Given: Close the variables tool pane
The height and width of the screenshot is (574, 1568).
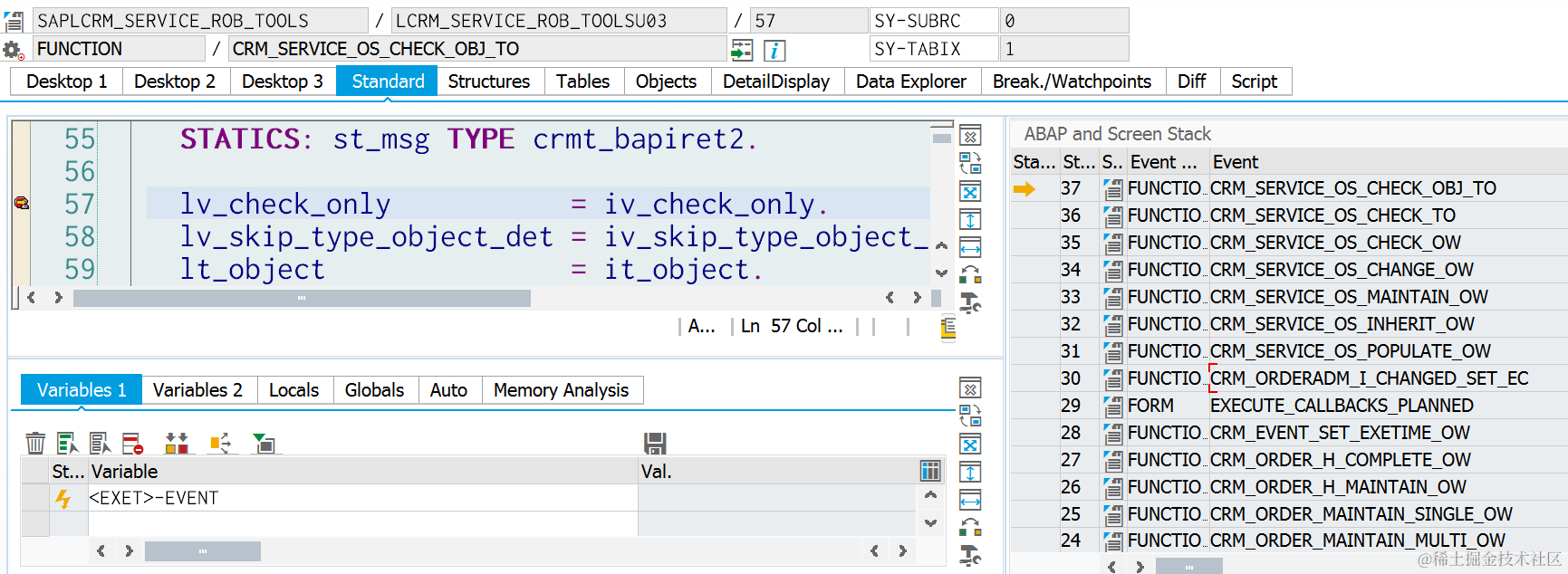Looking at the screenshot, I should (970, 388).
